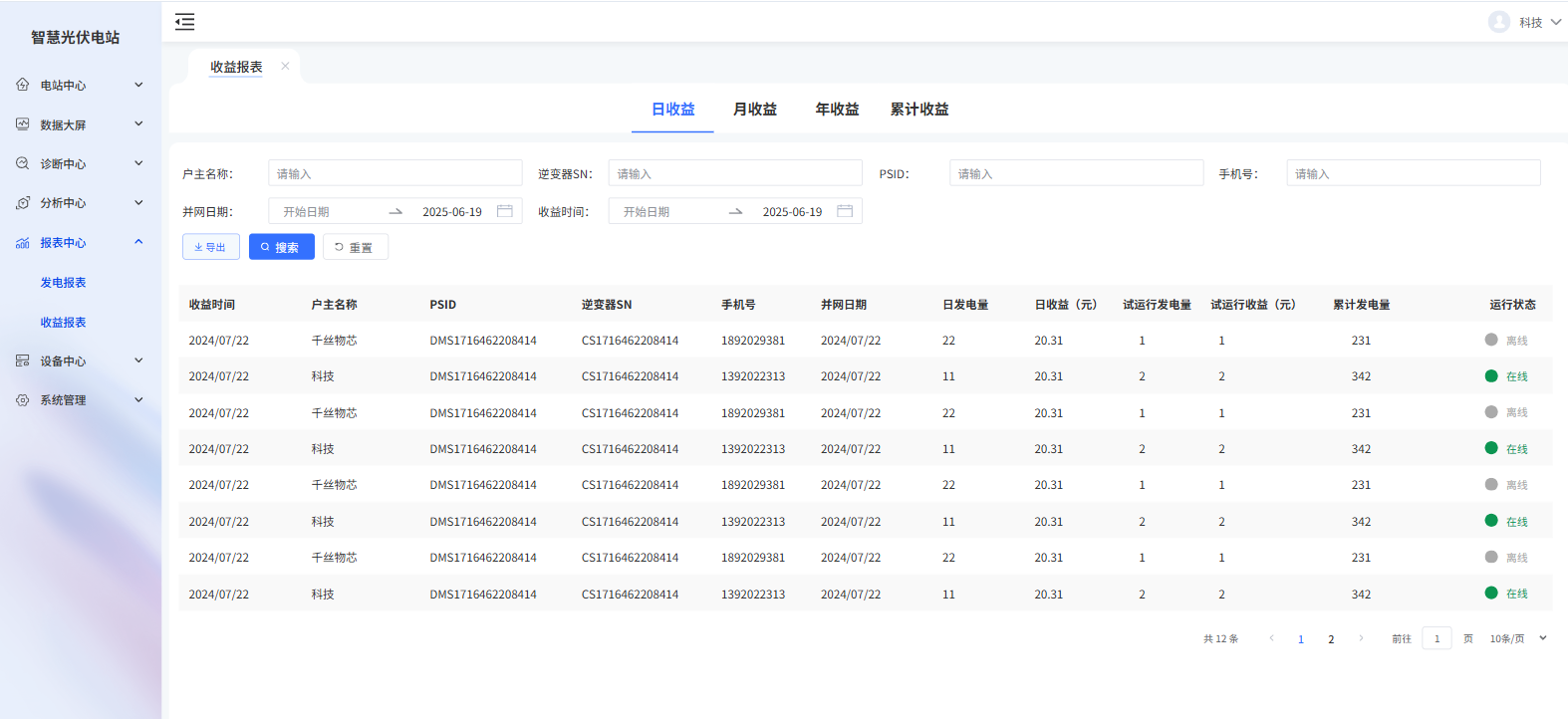The image size is (1568, 719).
Task: Open calendar icon in 并网日期 field
Action: 505,211
